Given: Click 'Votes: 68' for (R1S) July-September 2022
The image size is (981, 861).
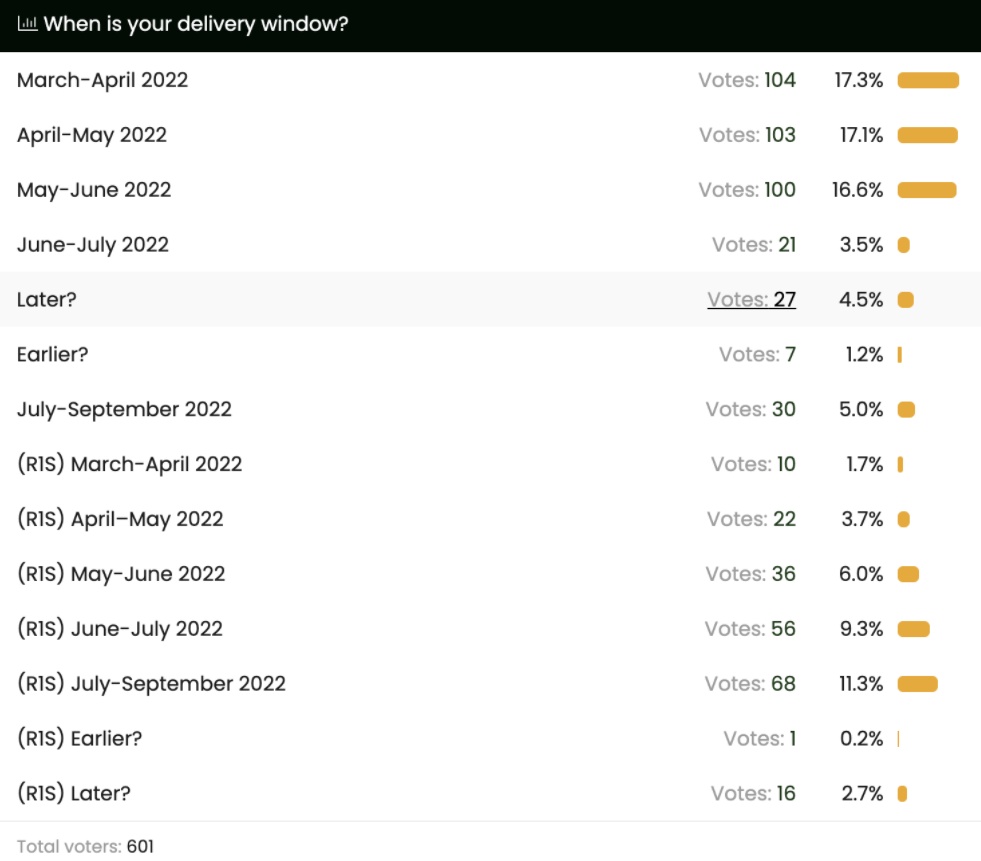Looking at the screenshot, I should click(x=750, y=684).
